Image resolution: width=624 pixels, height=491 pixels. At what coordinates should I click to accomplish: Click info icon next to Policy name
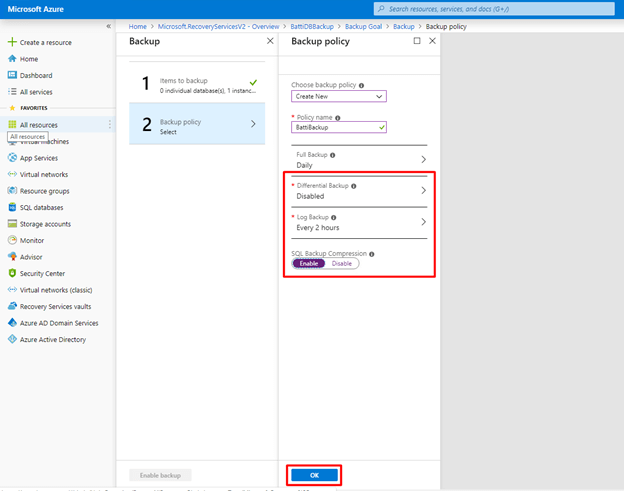(x=337, y=118)
